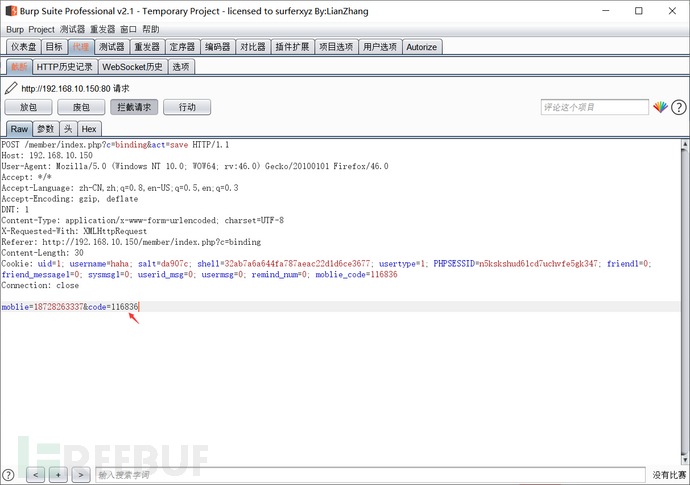The height and width of the screenshot is (485, 690).
Task: Click the scrollbar up arrow in request editor
Action: point(684,143)
